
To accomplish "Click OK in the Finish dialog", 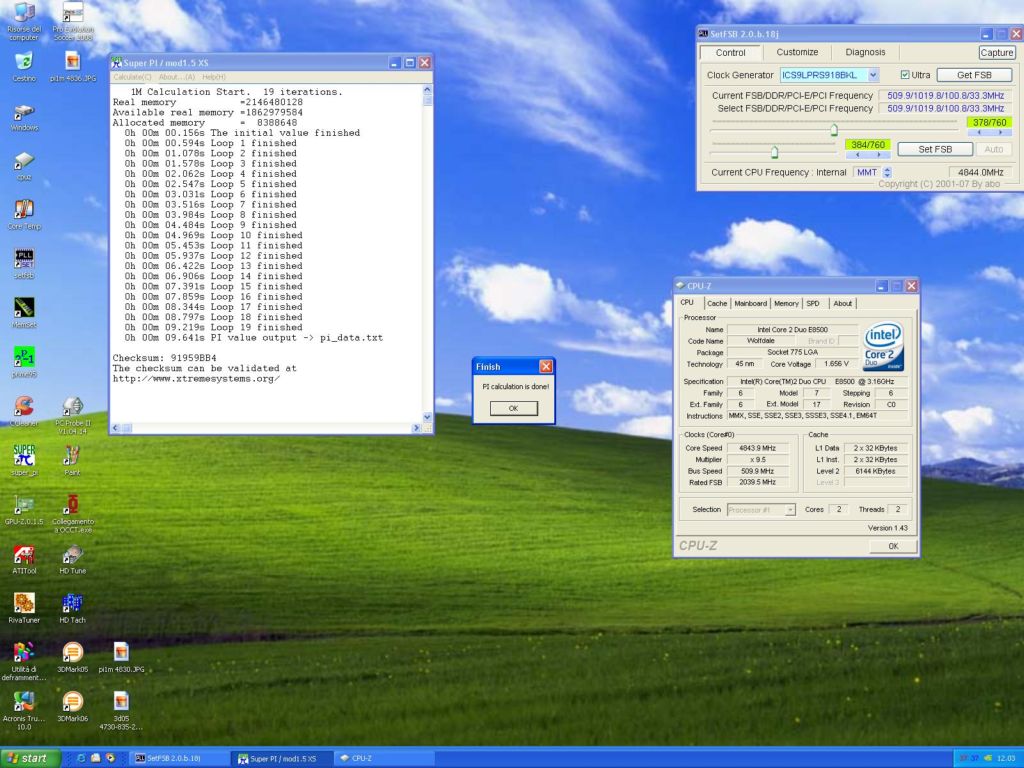I will [x=513, y=408].
